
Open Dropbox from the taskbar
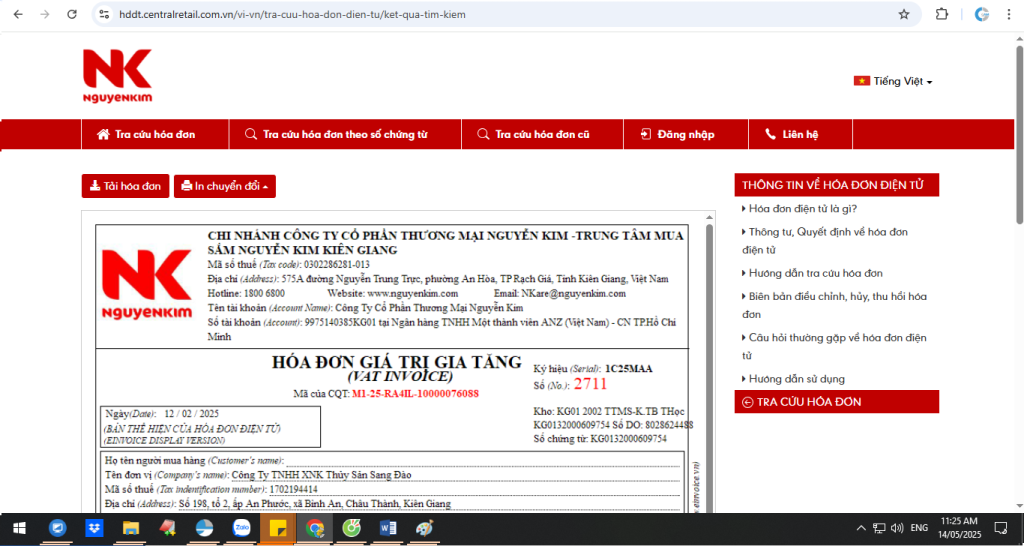(95, 528)
